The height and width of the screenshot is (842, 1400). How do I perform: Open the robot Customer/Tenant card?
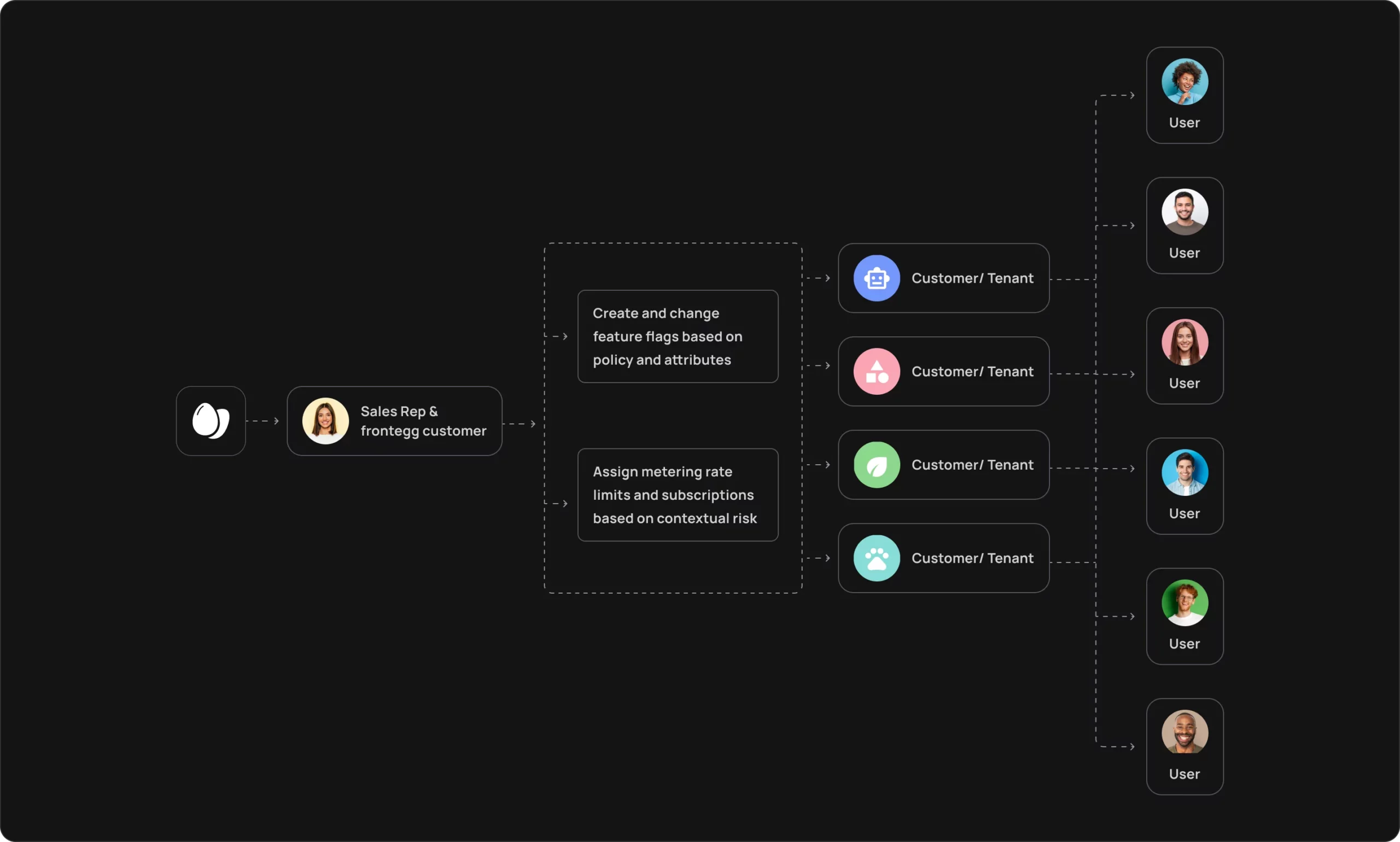point(943,277)
